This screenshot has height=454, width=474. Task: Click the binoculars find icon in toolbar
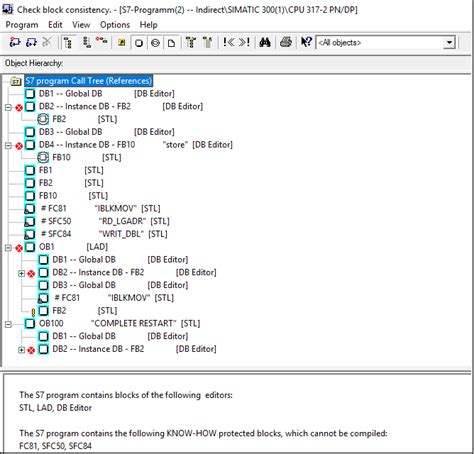tap(265, 43)
